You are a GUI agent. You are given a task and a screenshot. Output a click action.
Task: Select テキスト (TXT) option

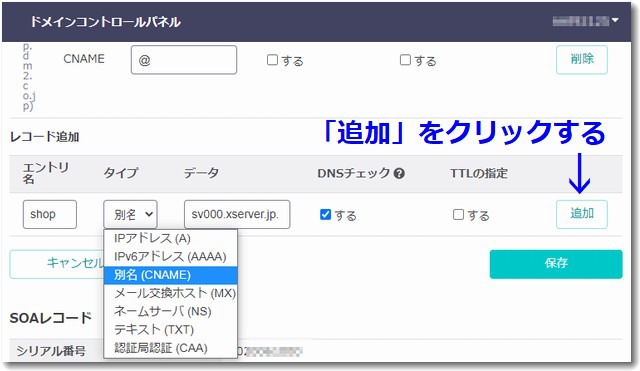click(171, 329)
